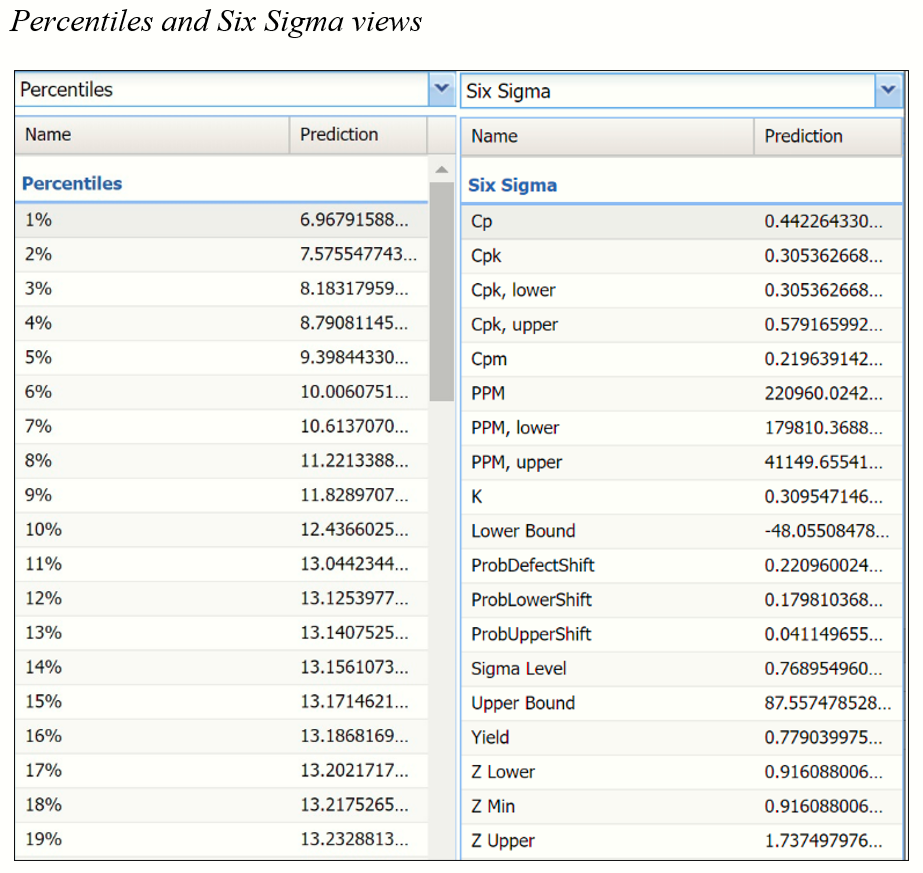Click the Six Sigma dropdown arrow
Viewport: 923px width, 873px height.
[888, 89]
